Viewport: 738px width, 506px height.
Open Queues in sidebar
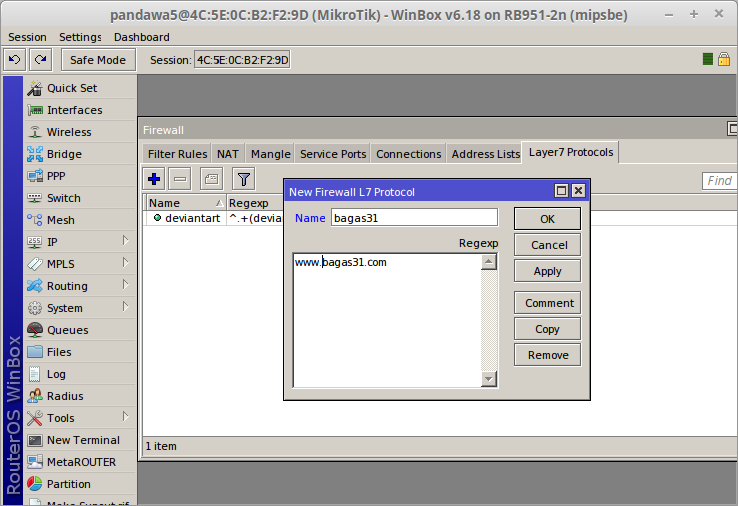point(80,330)
